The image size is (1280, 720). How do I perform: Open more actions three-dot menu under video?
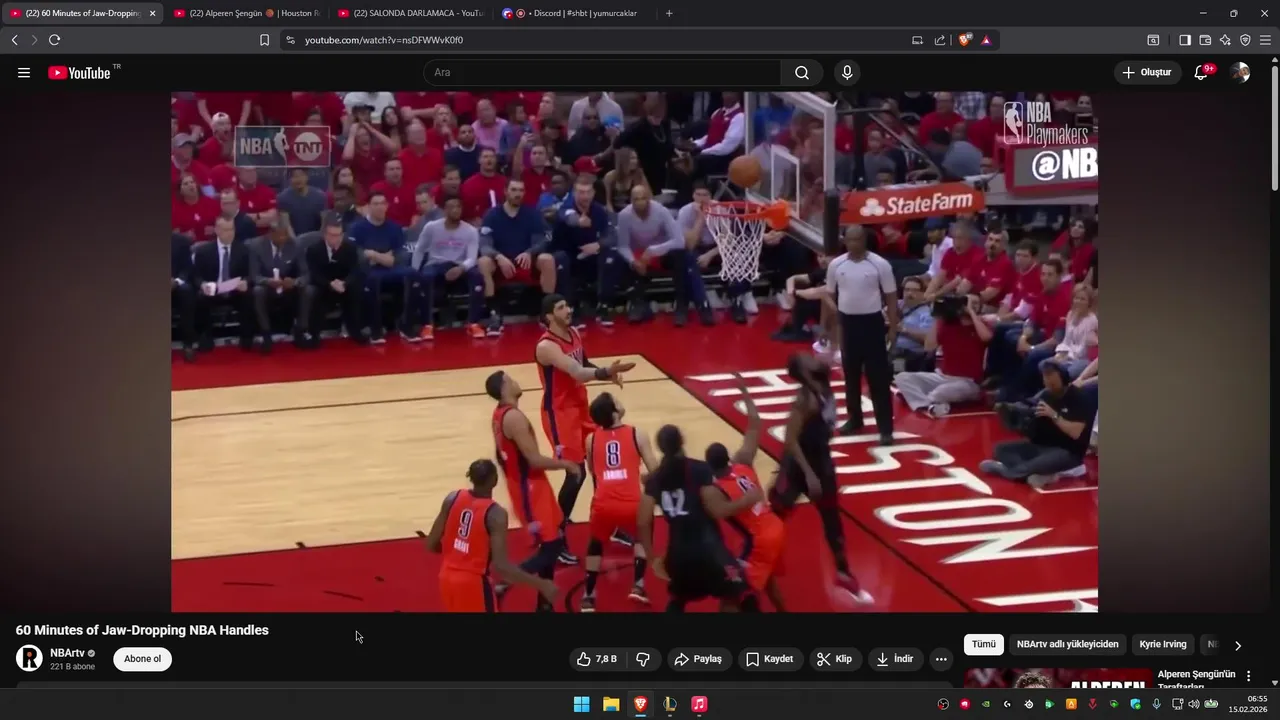(x=940, y=659)
